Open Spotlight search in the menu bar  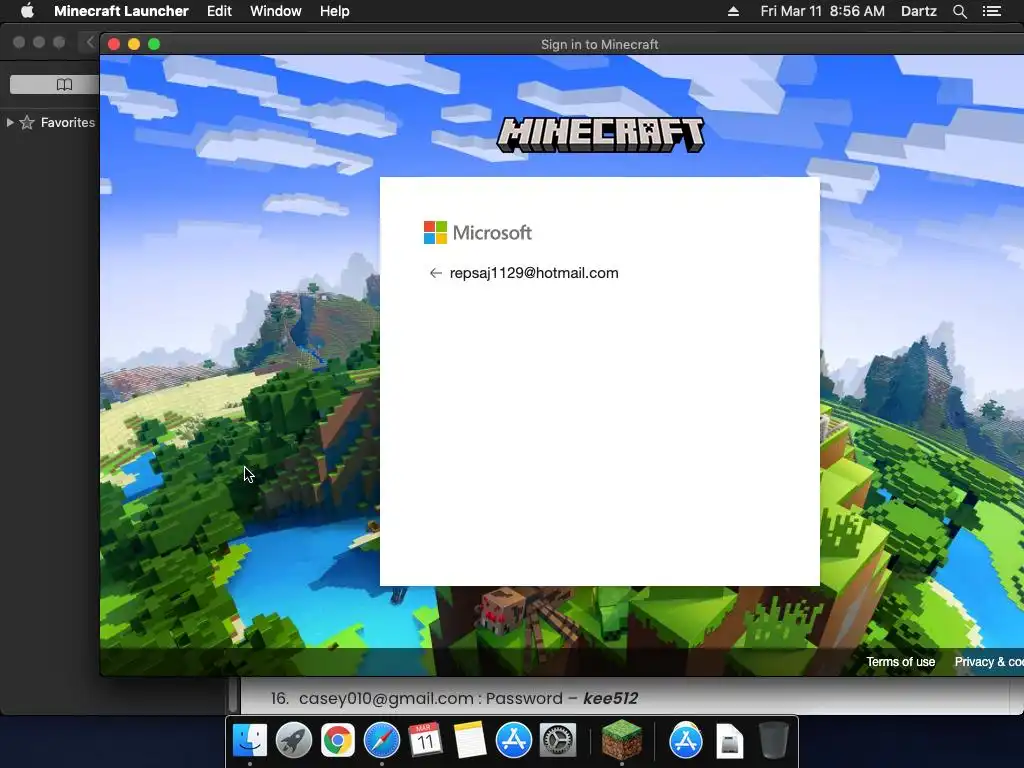[x=959, y=11]
